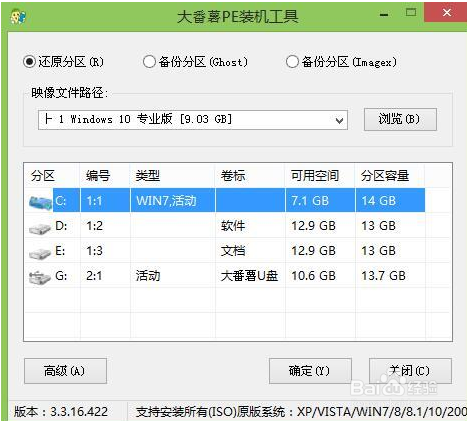This screenshot has height=421, width=467.
Task: Sort by 可用空间 column header
Action: point(315,176)
